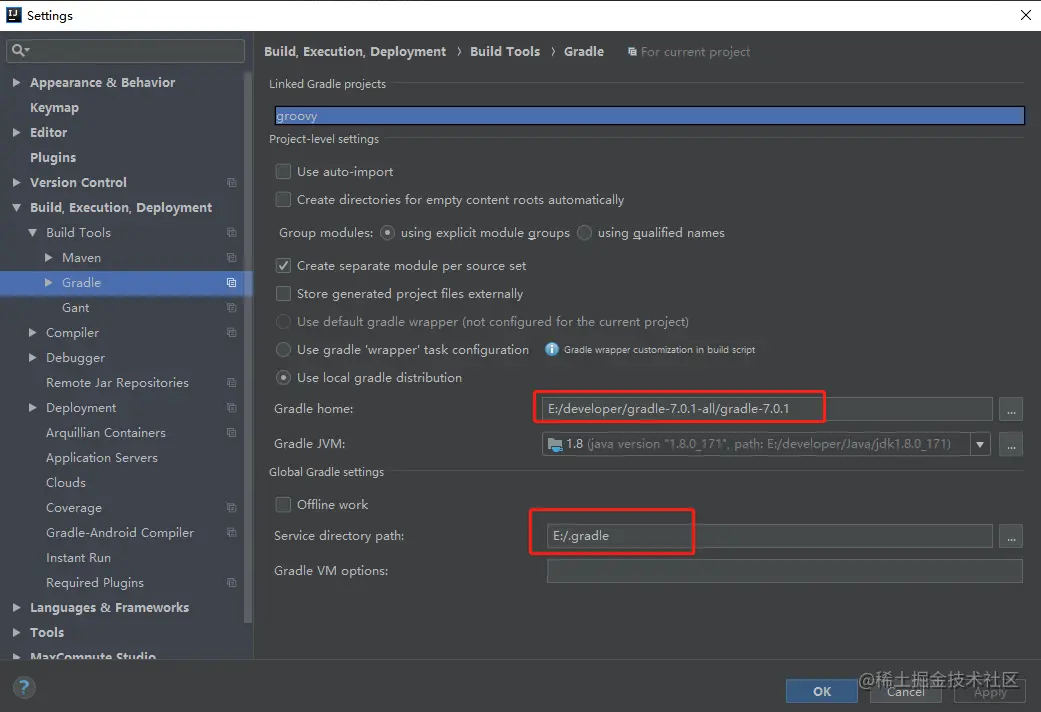Click the JDK folder icon in Gradle JVM field
Screen dimensions: 1041x712
(x=554, y=444)
